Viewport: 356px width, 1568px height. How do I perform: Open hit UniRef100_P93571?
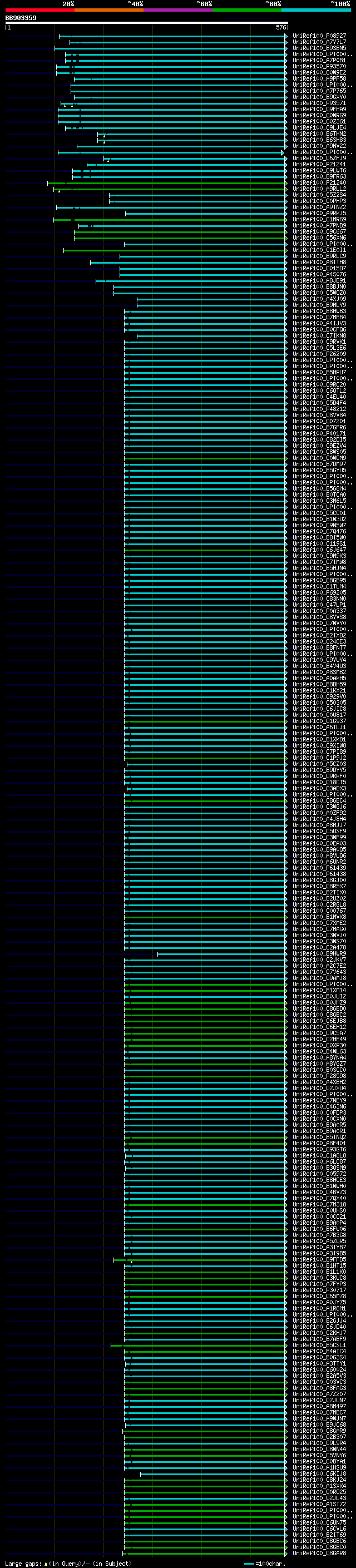319,103
